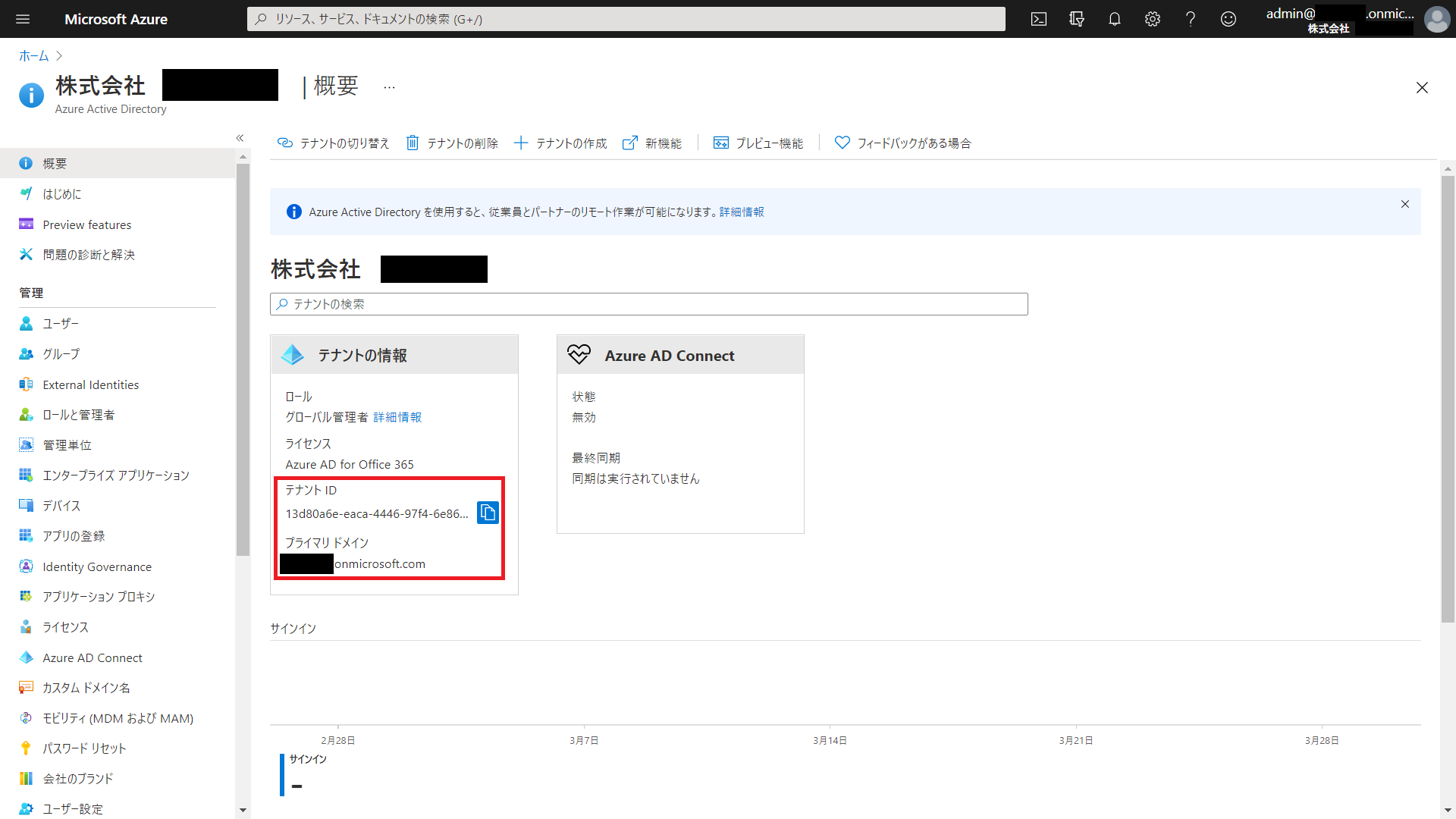
Task: Open ユーザー in the sidebar
Action: point(118,324)
